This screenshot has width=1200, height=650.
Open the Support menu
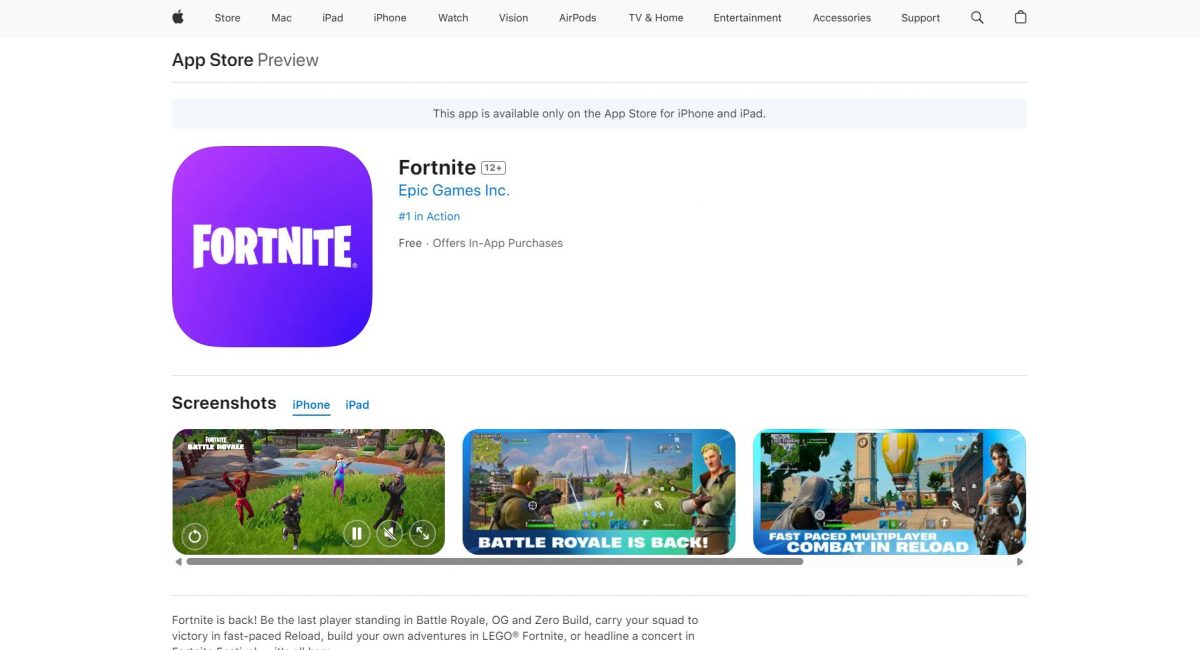[x=920, y=18]
